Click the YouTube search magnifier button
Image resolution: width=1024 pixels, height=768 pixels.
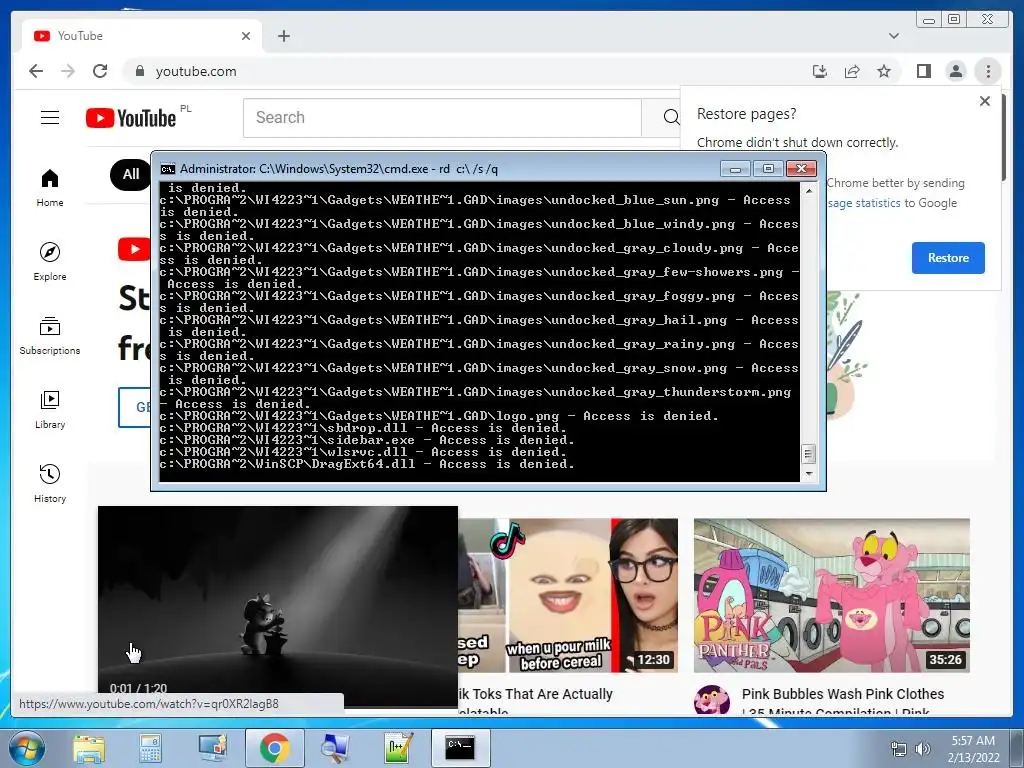pos(670,118)
